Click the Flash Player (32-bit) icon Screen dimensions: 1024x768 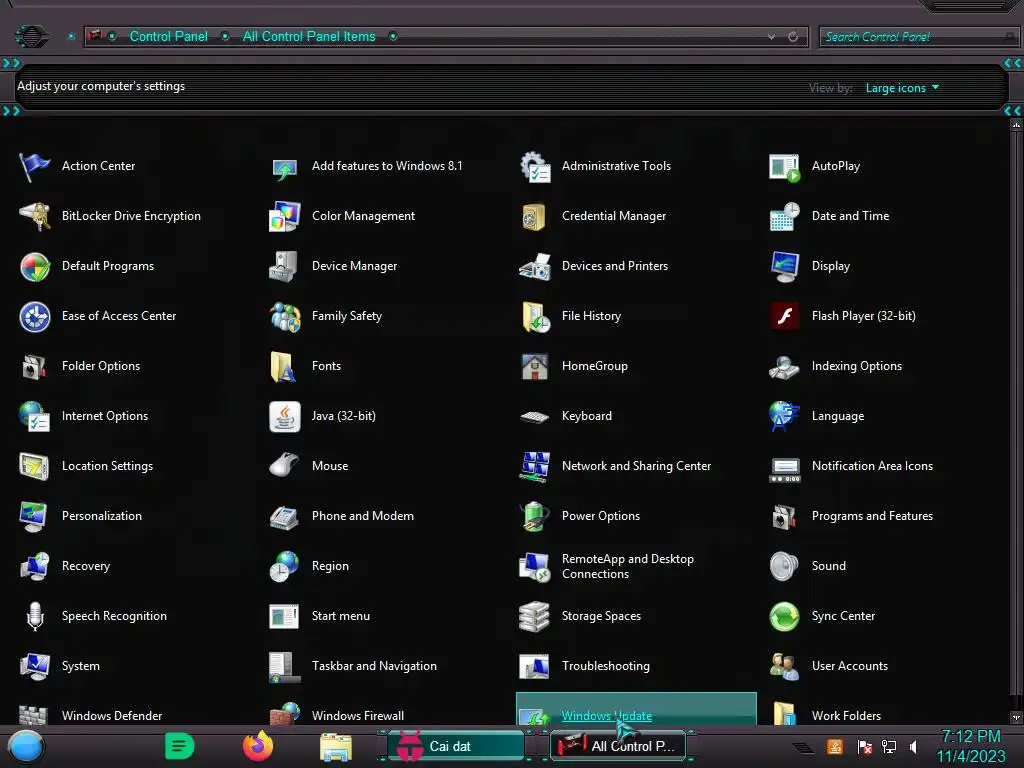pos(784,317)
